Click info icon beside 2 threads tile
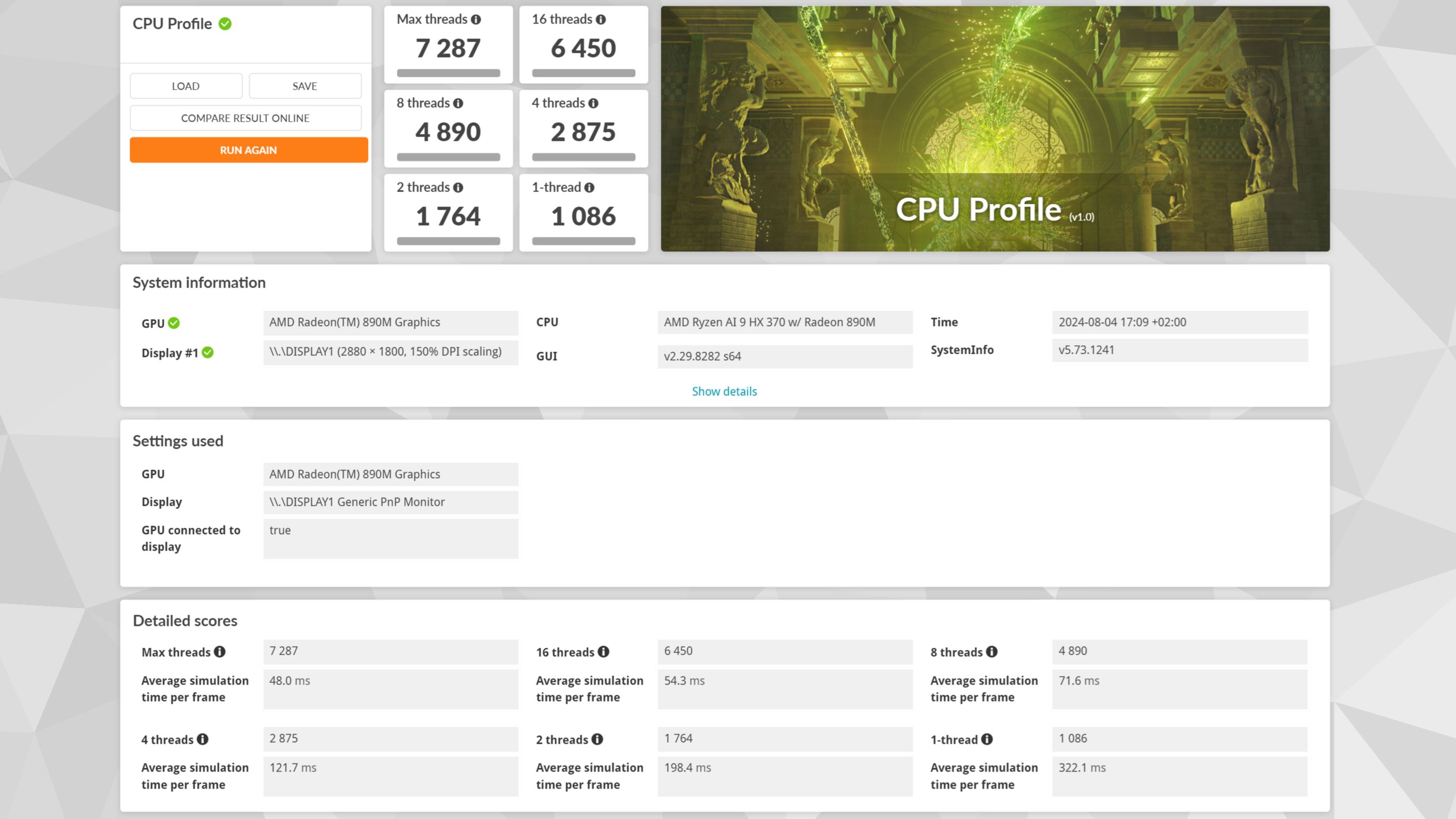The height and width of the screenshot is (819, 1456). tap(458, 188)
